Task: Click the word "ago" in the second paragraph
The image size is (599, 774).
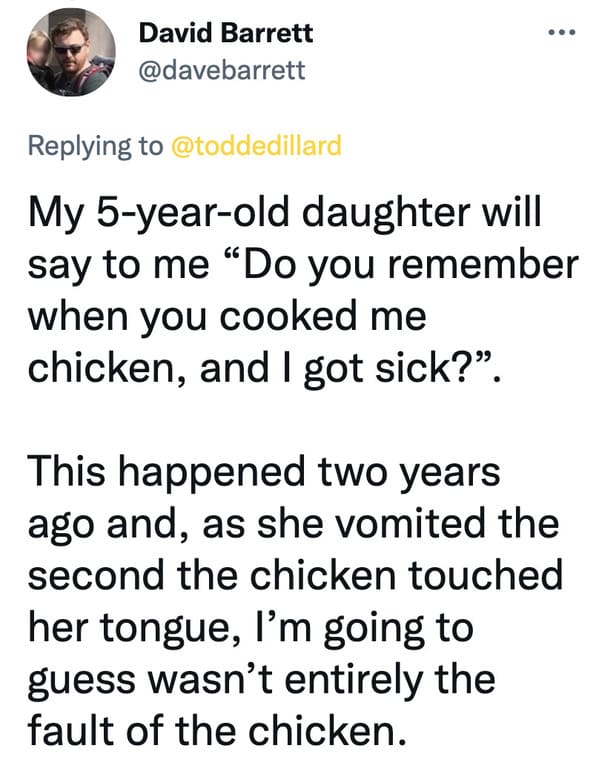Action: coord(60,526)
